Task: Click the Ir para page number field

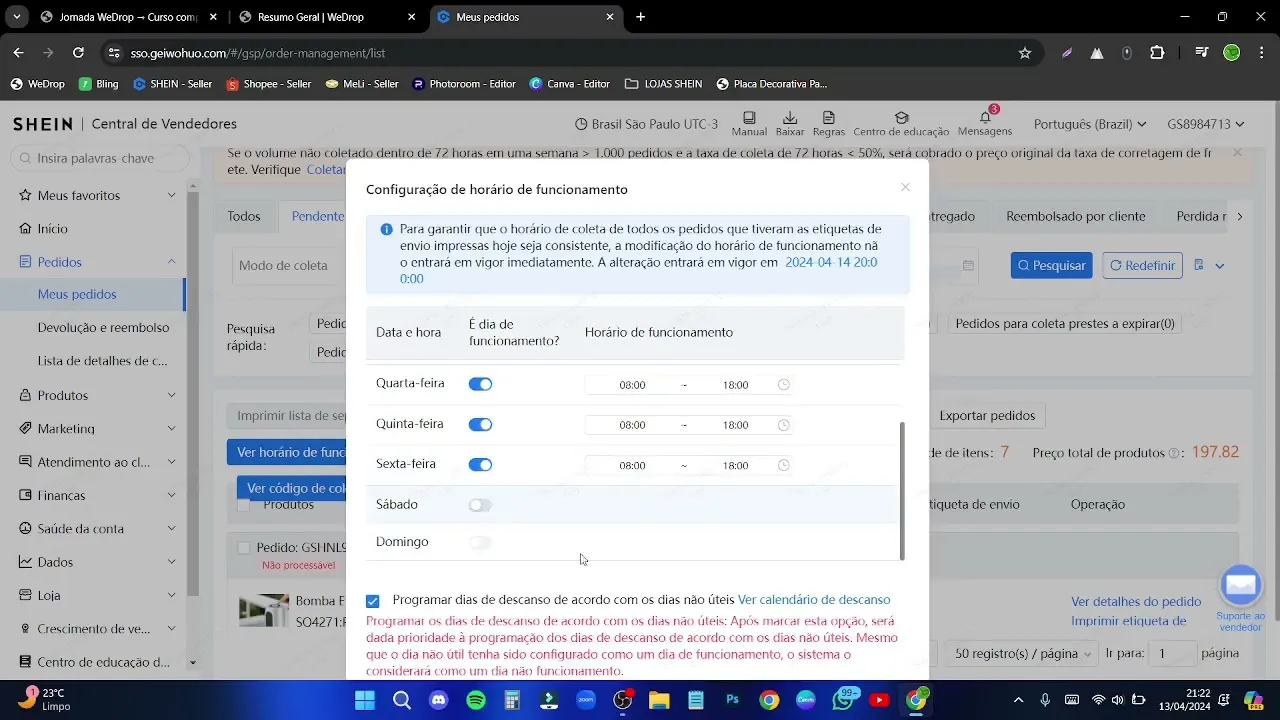Action: [1171, 653]
